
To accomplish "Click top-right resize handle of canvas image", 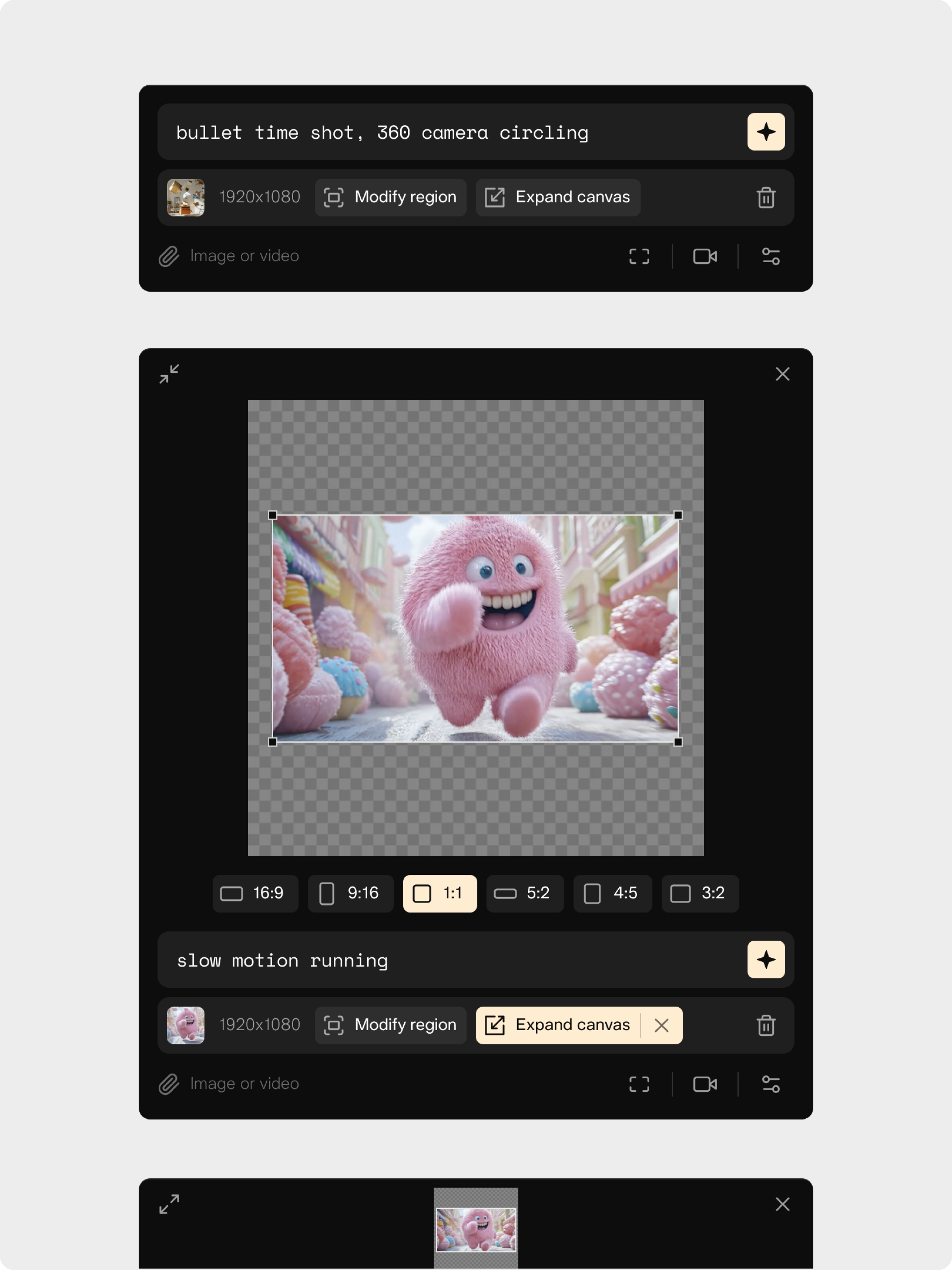I will (x=678, y=515).
